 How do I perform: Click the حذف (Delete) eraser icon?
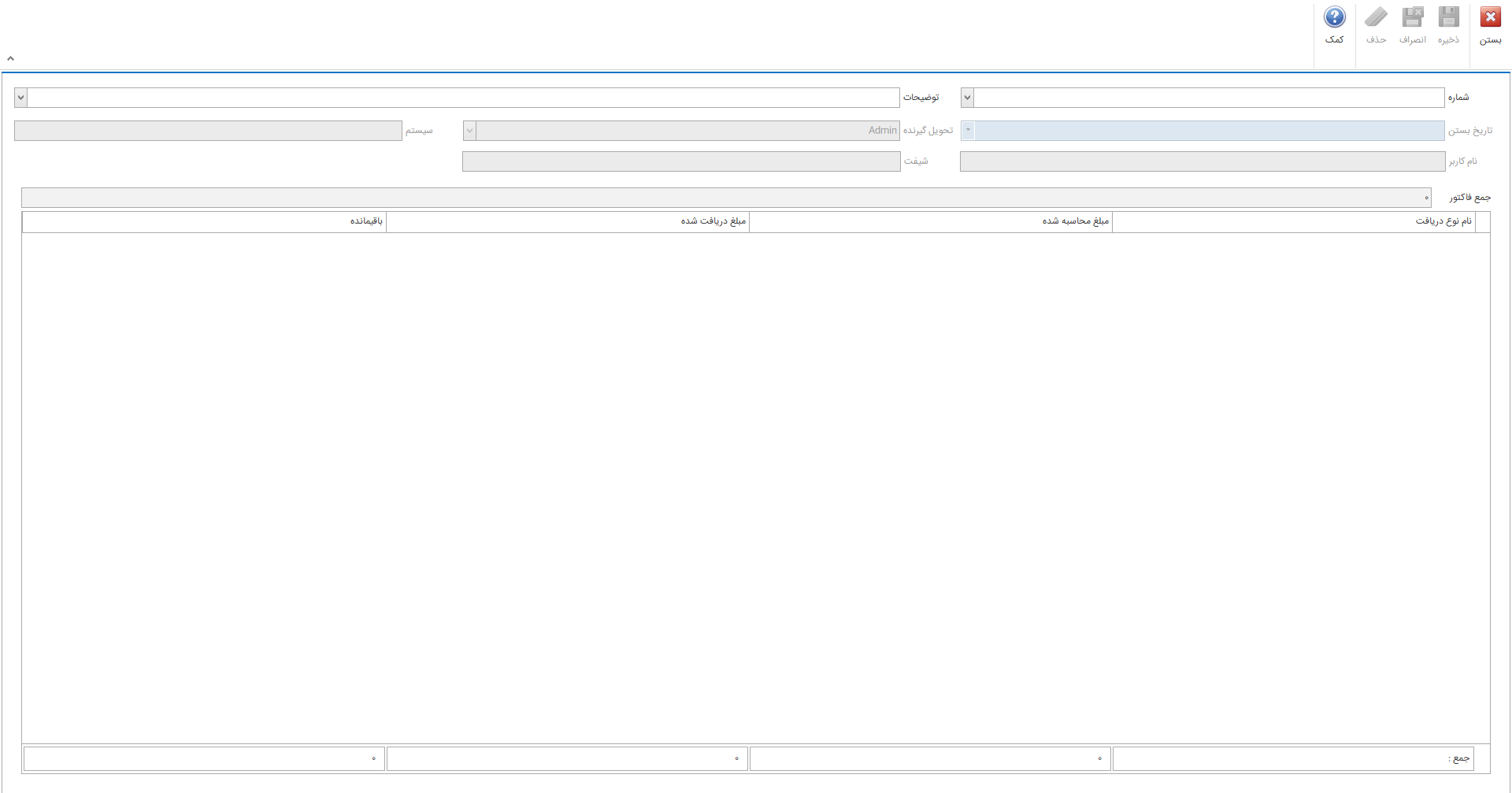(x=1376, y=18)
